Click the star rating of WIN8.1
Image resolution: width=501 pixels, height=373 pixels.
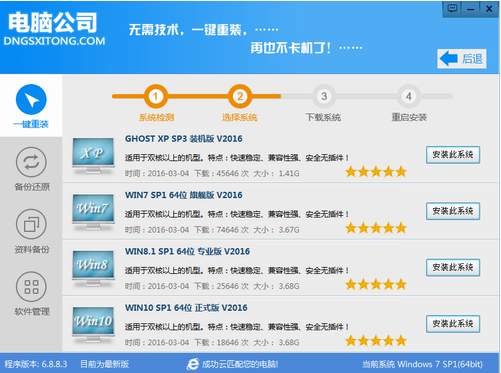376,284
